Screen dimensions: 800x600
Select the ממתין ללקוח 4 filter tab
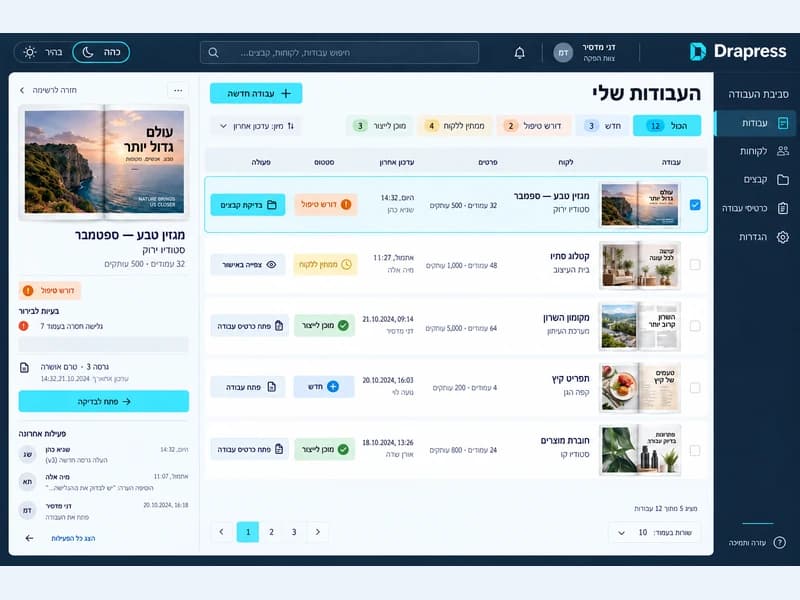coord(455,126)
